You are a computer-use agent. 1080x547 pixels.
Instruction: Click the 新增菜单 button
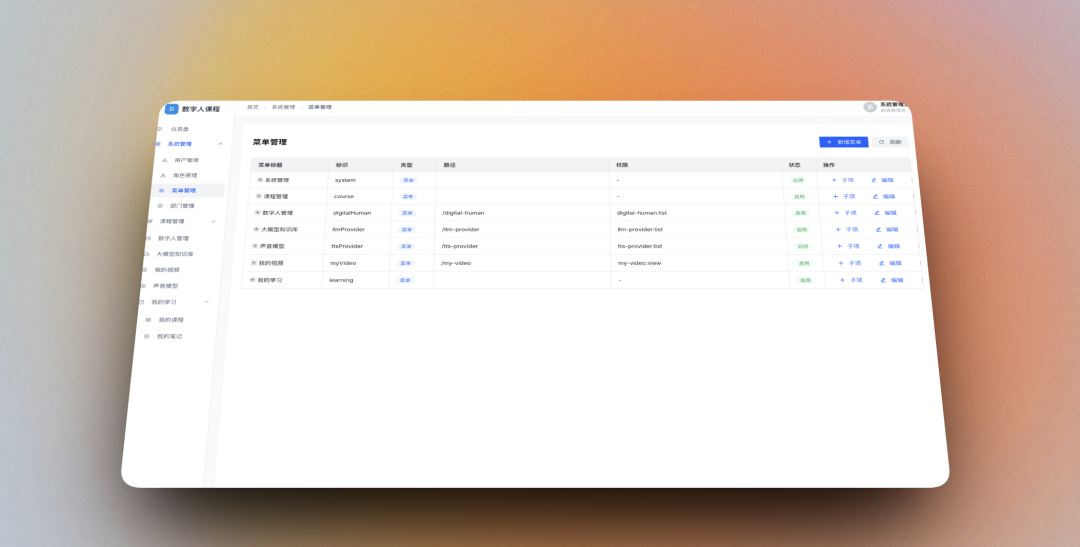[844, 142]
